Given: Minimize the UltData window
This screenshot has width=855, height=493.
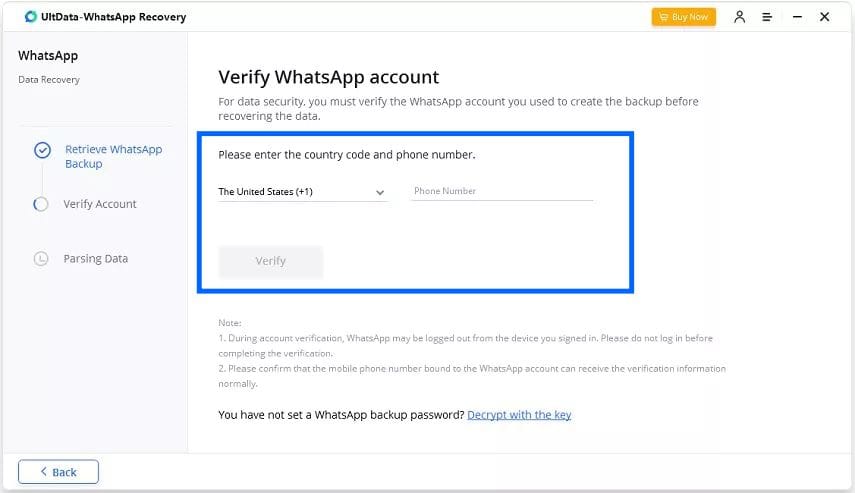Looking at the screenshot, I should 796,17.
